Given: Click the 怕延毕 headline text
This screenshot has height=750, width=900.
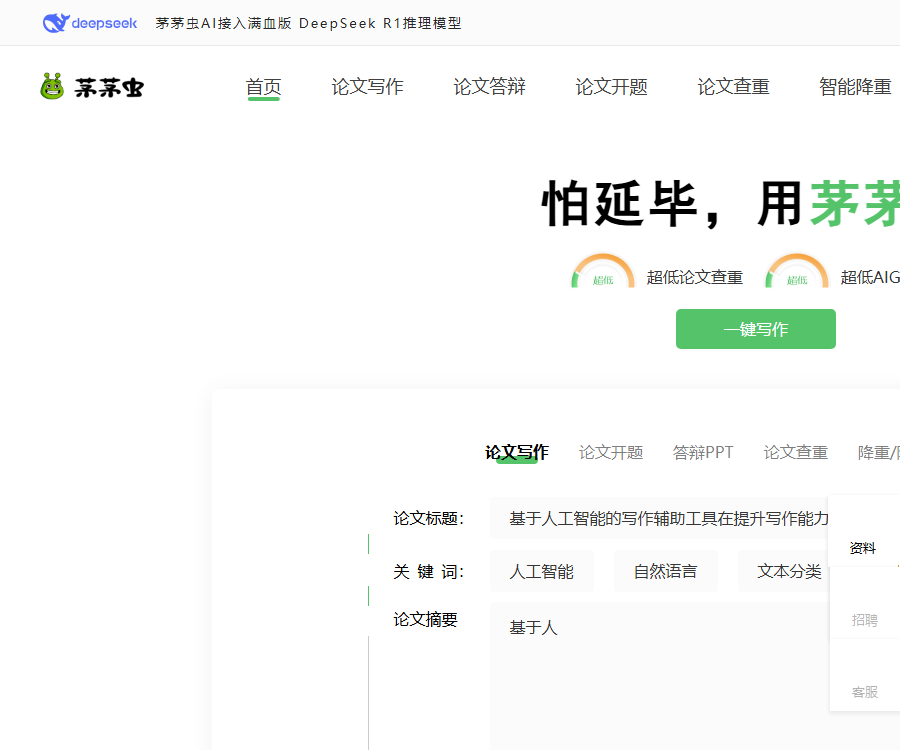Looking at the screenshot, I should pyautogui.click(x=619, y=204).
